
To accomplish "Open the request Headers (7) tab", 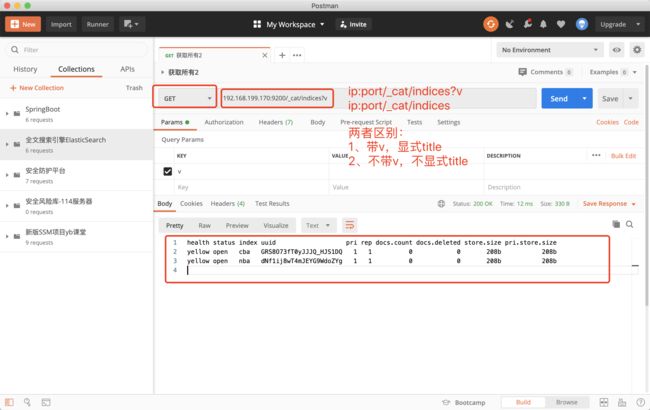I will coord(276,122).
